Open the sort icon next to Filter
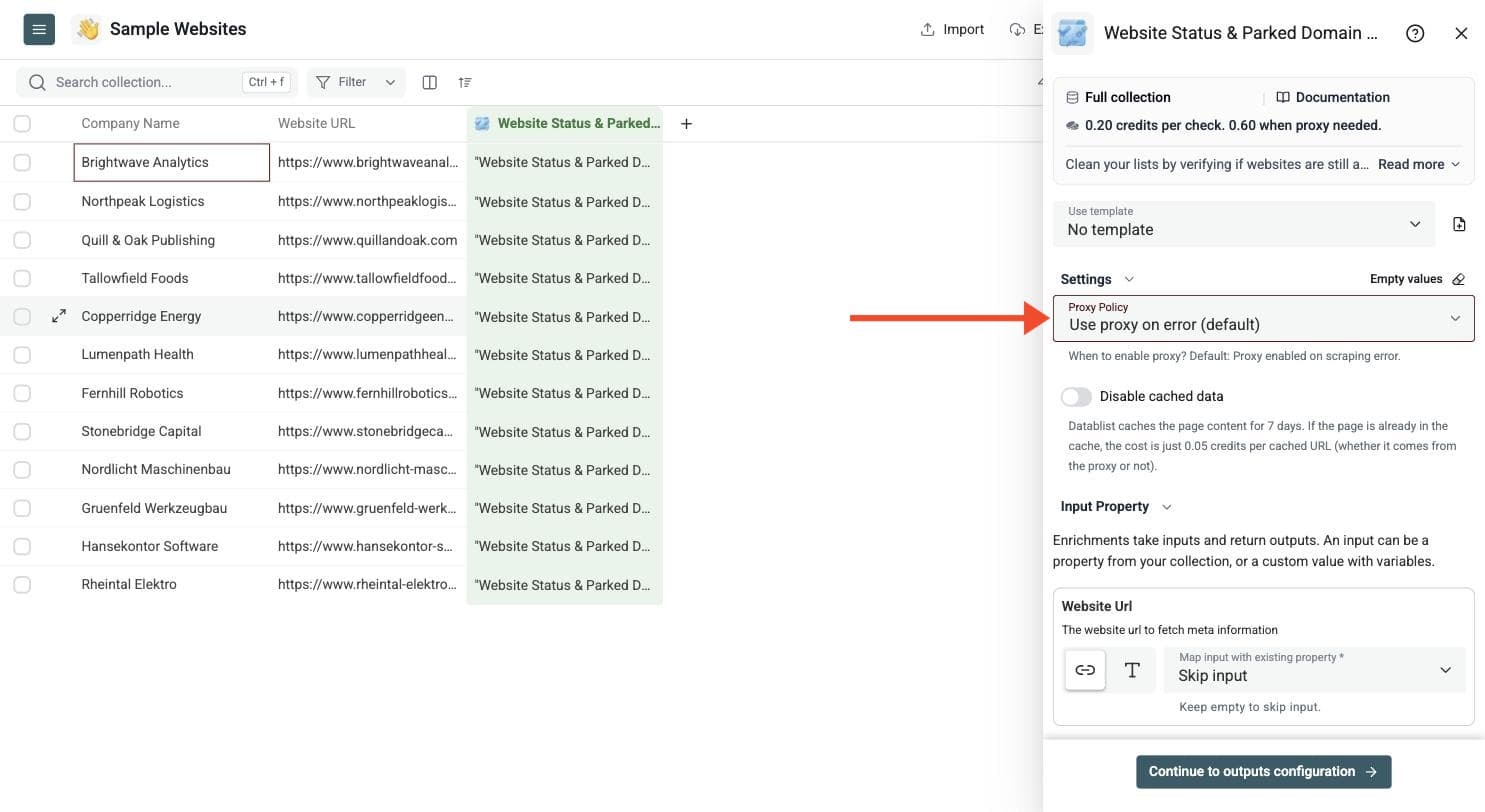Image resolution: width=1485 pixels, height=812 pixels. 465,82
